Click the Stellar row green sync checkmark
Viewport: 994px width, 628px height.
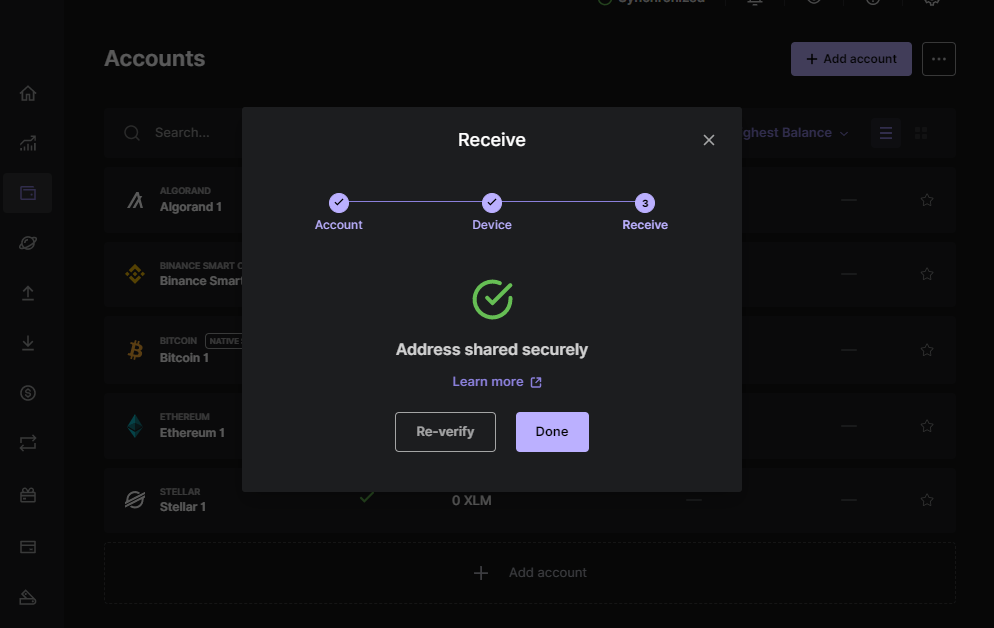click(366, 497)
